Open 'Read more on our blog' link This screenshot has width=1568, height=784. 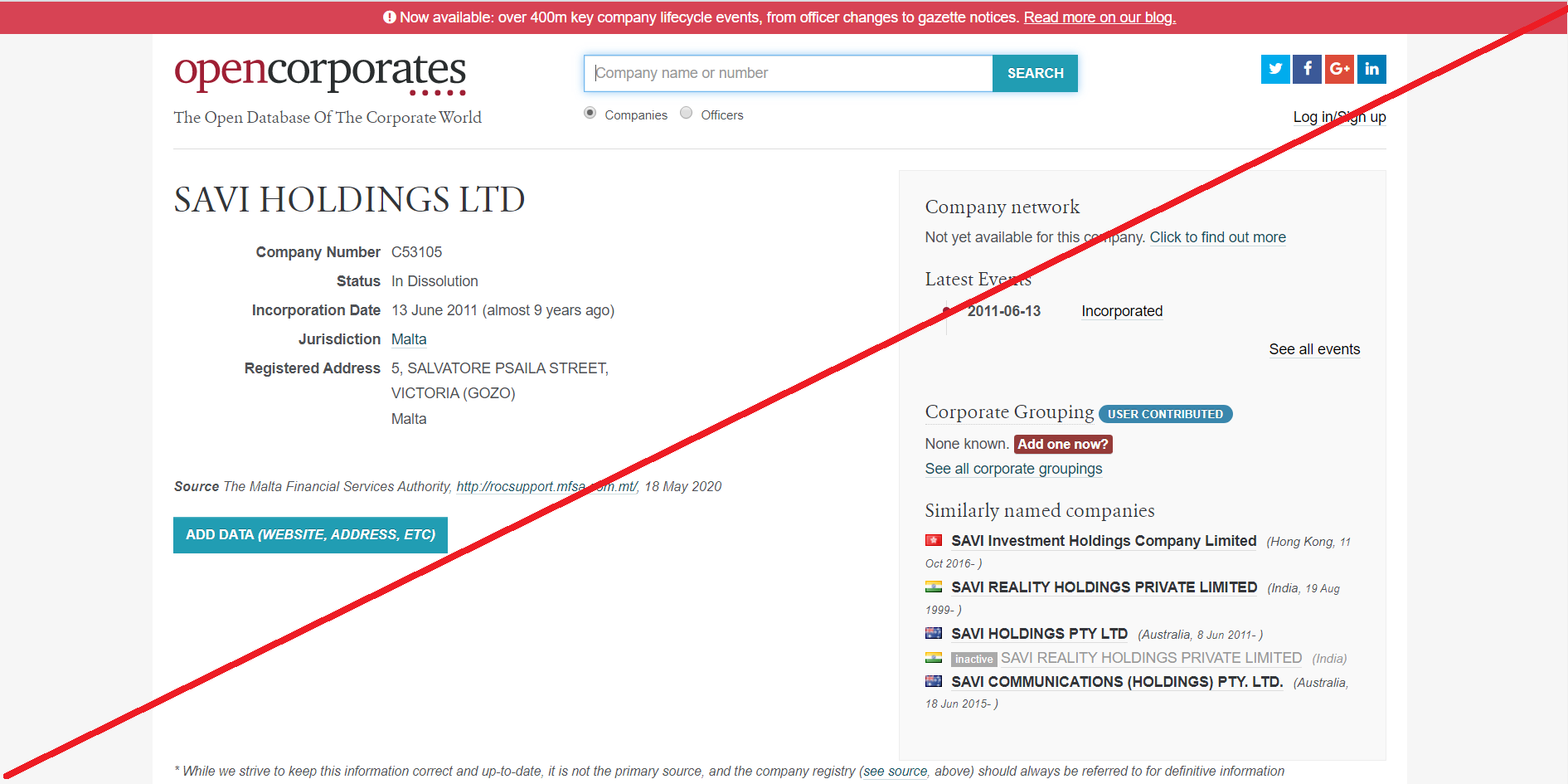(1100, 17)
